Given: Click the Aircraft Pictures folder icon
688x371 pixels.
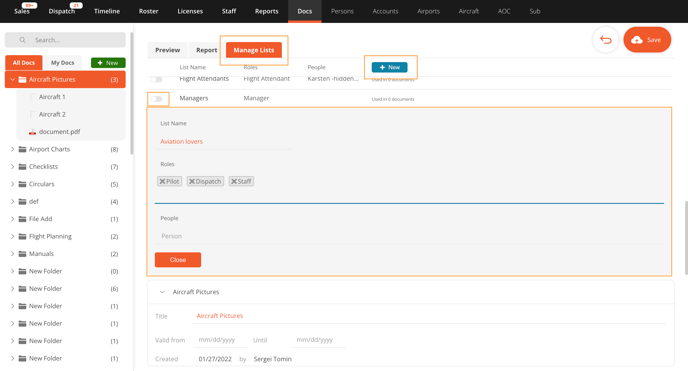Looking at the screenshot, I should point(22,79).
